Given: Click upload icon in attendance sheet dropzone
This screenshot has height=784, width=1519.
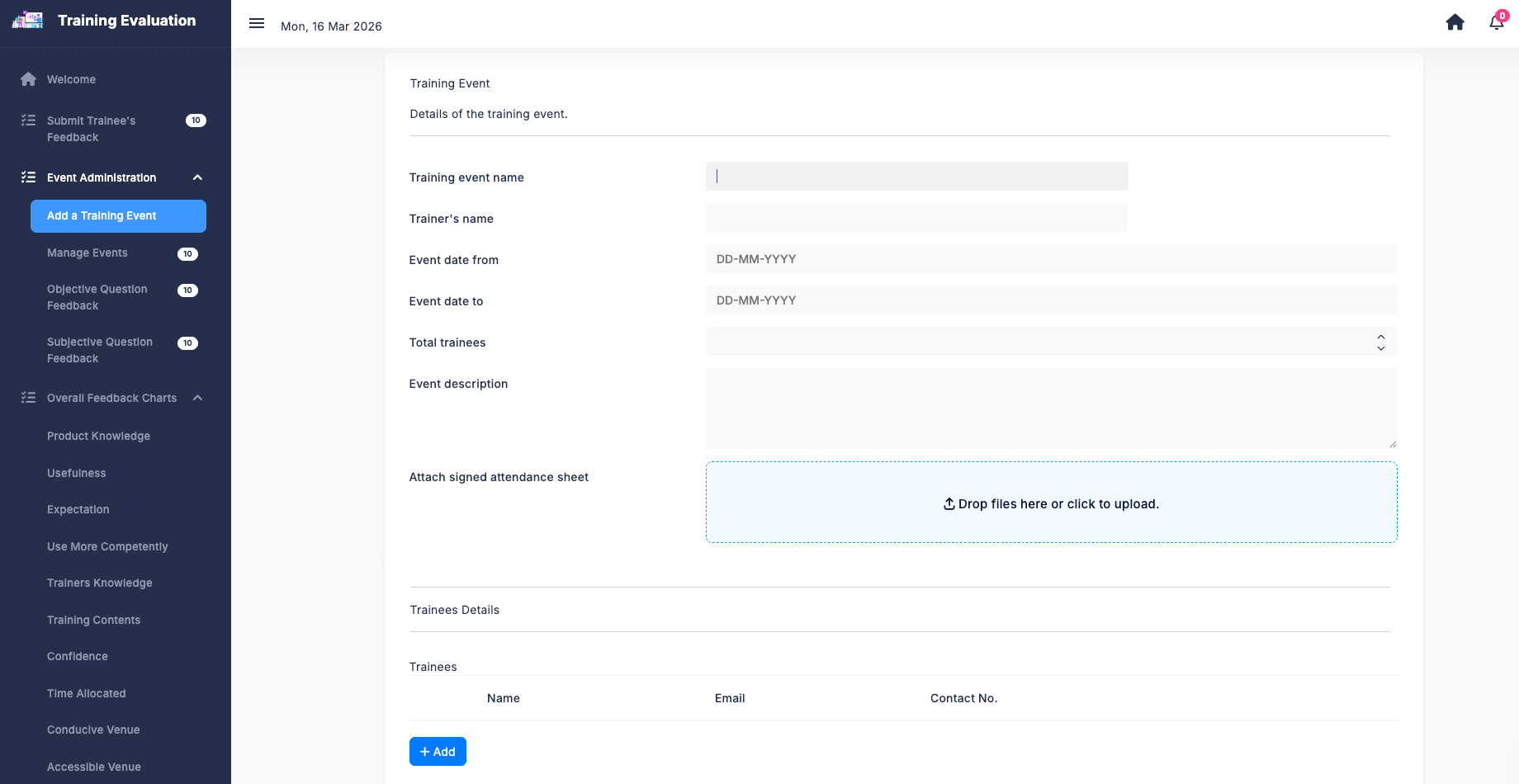Looking at the screenshot, I should click(949, 503).
